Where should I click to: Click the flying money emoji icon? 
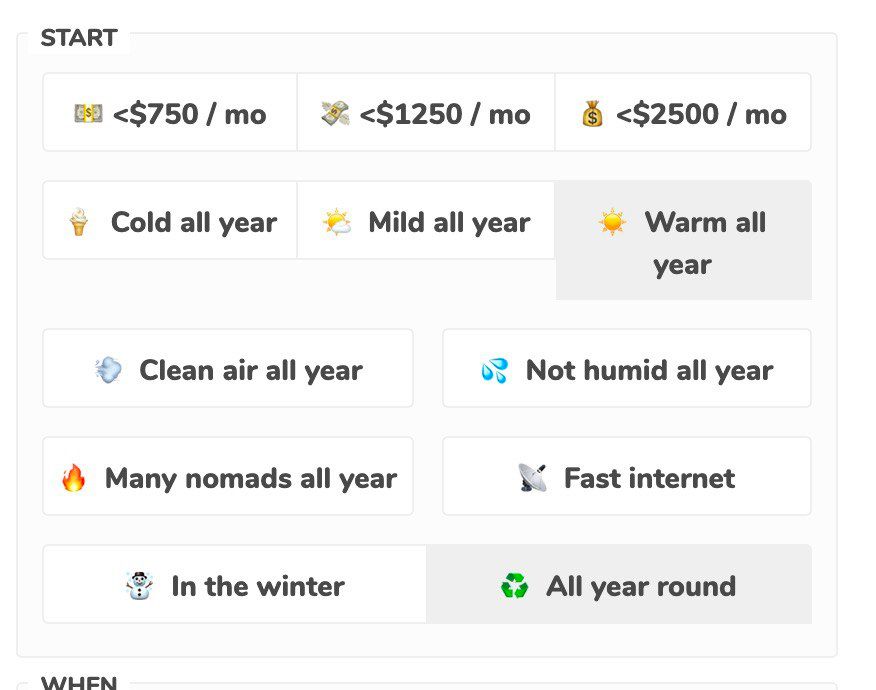click(335, 114)
